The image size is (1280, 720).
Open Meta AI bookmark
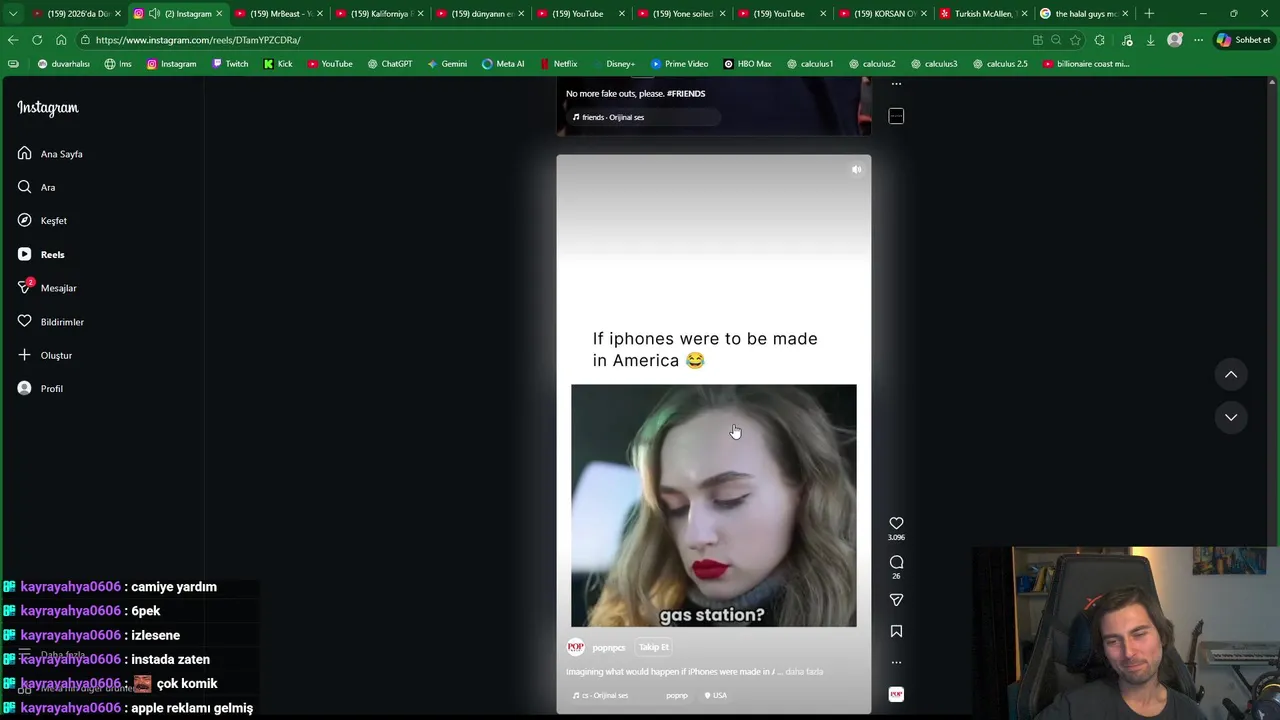click(503, 64)
